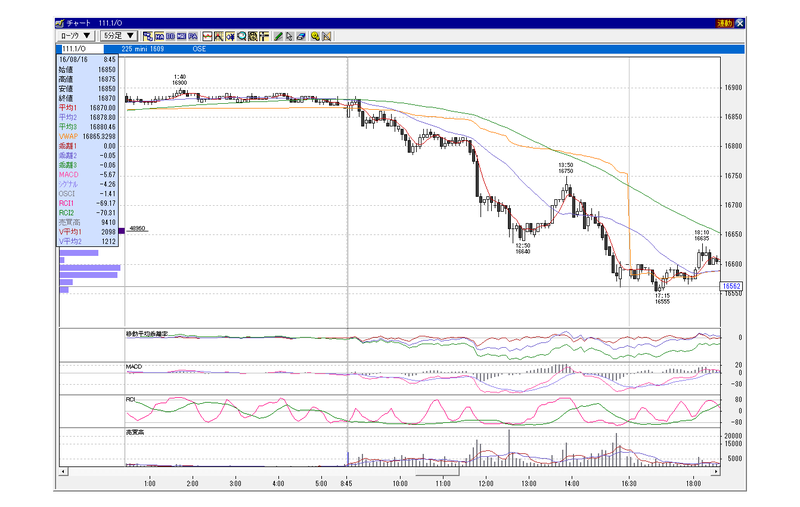This screenshot has width=800, height=507.
Task: Click the icon right of 連動
Action: pos(739,22)
